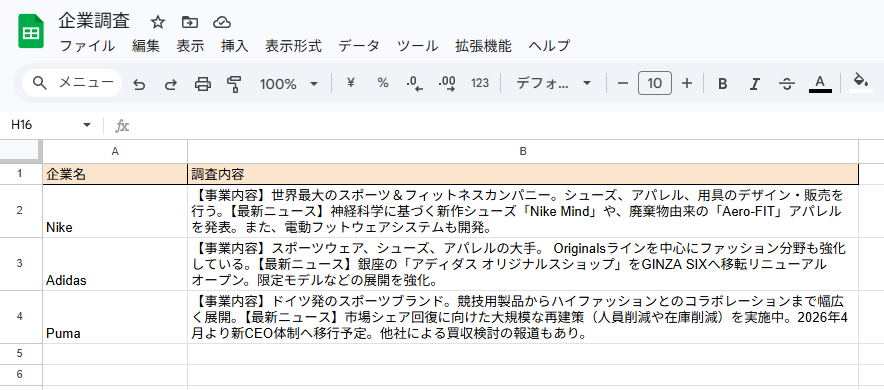This screenshot has width=884, height=390.
Task: Open the 123 number formats menu
Action: (480, 83)
